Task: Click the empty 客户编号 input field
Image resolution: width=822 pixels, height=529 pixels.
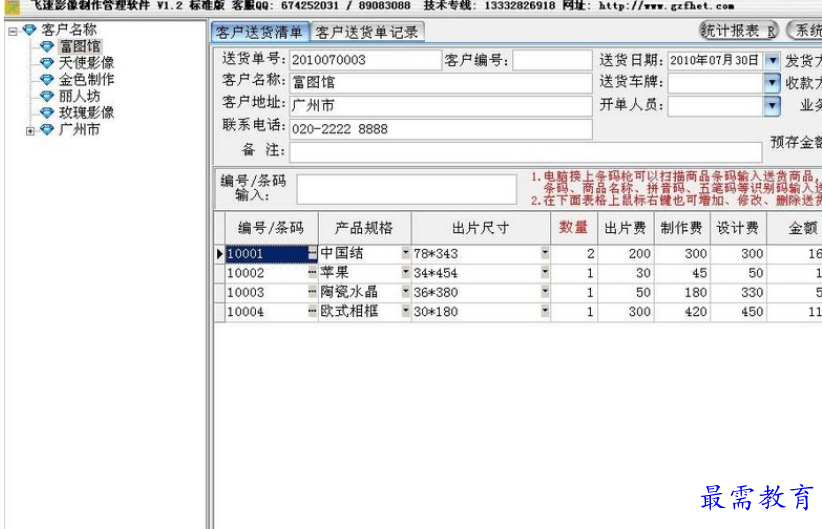Action: point(552,60)
